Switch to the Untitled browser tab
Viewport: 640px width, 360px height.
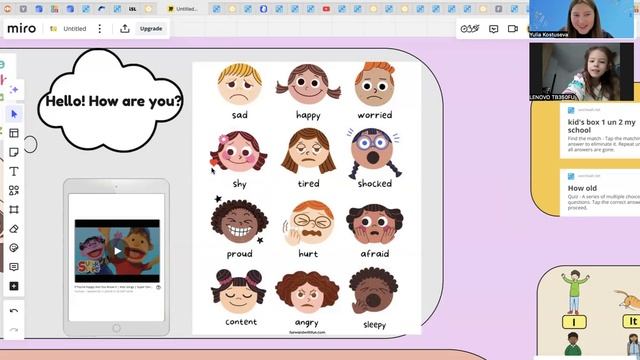point(182,9)
